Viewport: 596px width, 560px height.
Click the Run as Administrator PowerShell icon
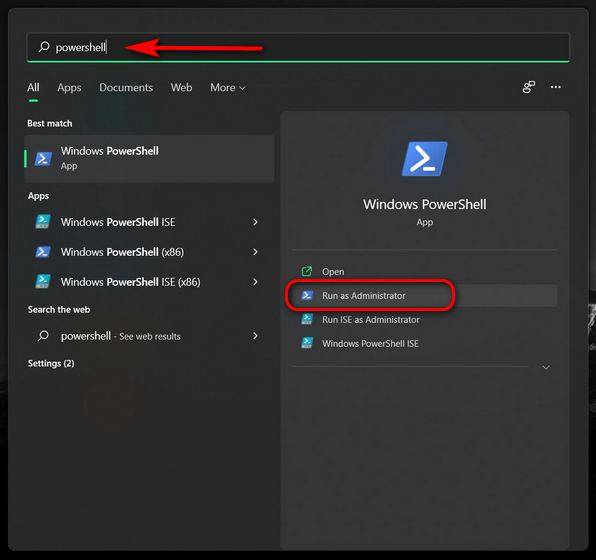tap(307, 295)
